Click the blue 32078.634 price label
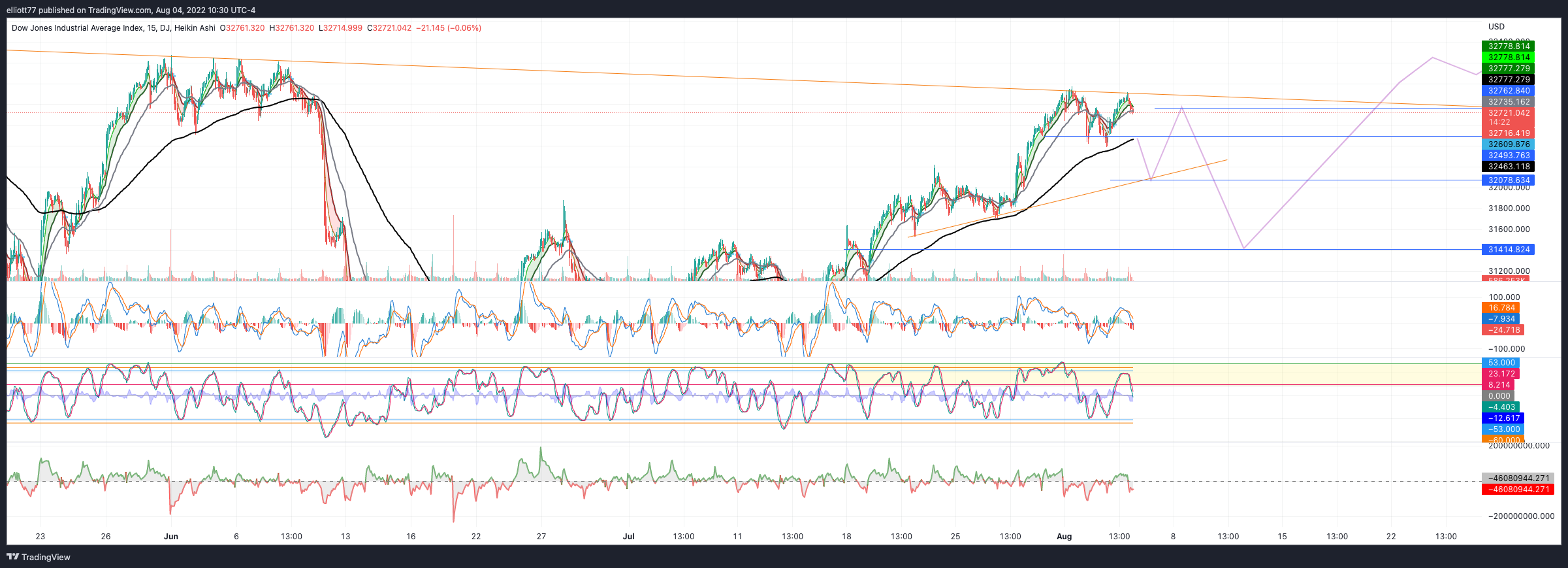The width and height of the screenshot is (1568, 568). 1509,180
